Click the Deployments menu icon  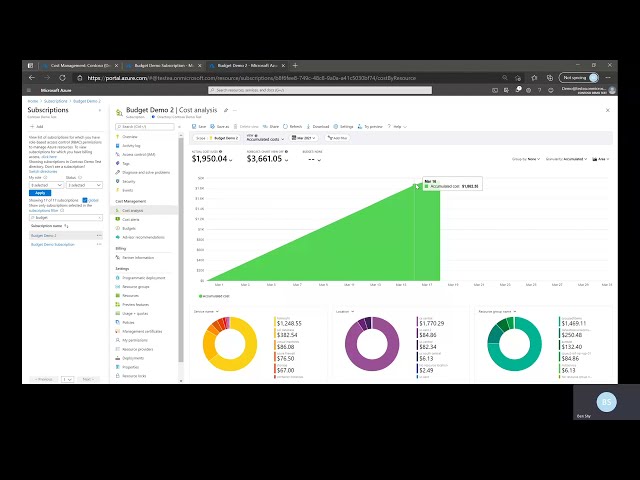(x=118, y=358)
